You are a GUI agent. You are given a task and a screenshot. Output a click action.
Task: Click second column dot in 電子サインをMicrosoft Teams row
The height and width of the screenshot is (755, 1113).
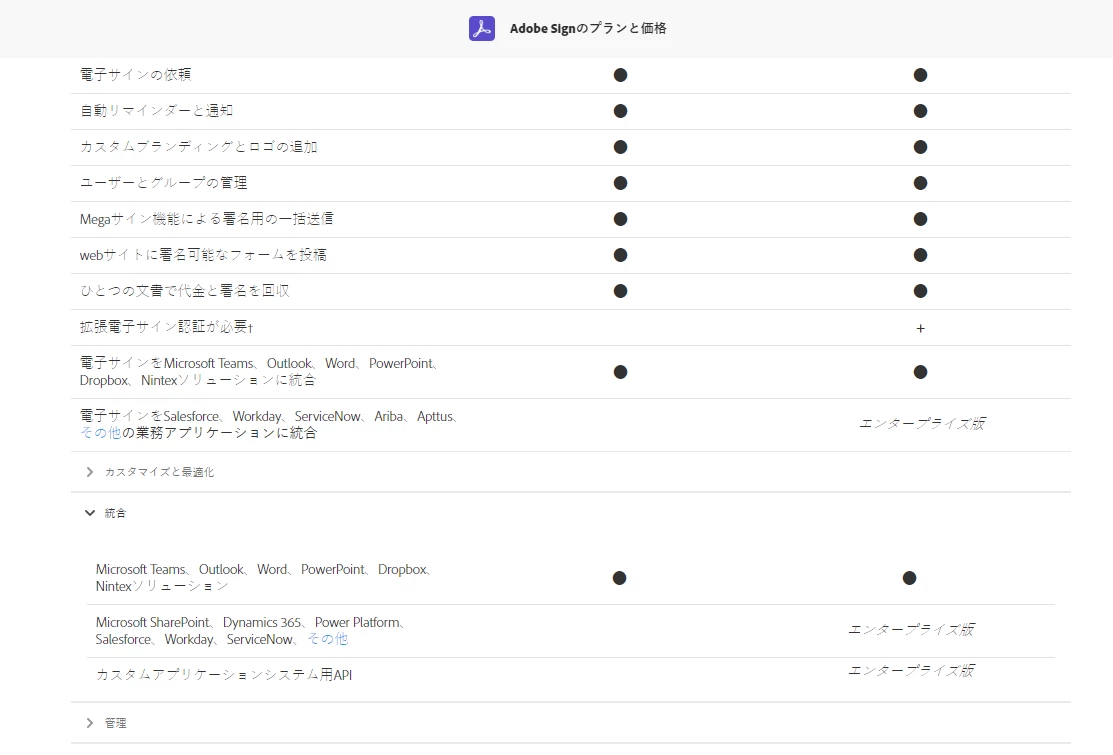click(x=921, y=372)
